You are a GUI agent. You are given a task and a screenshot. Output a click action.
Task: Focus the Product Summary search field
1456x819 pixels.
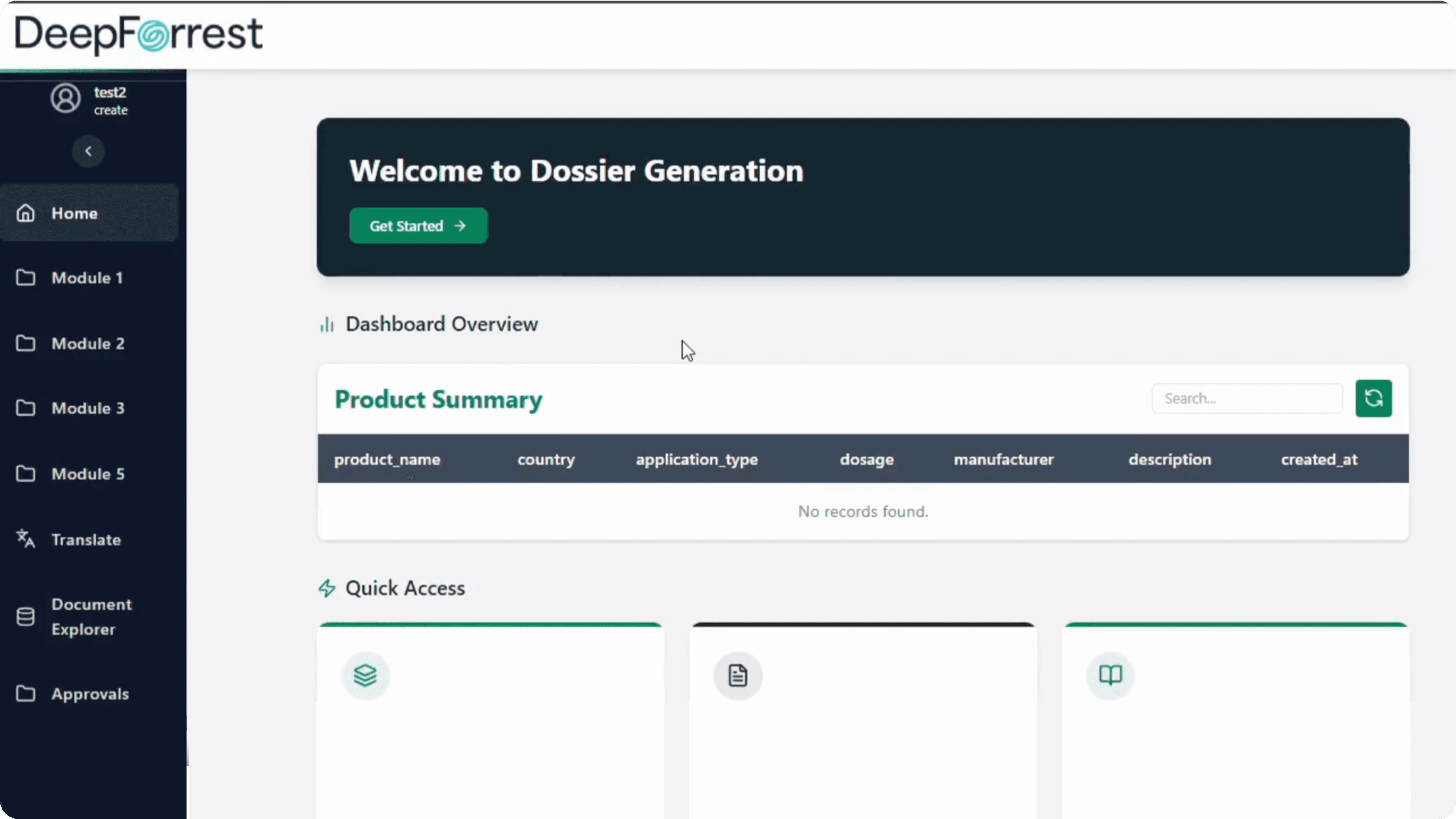coord(1246,398)
